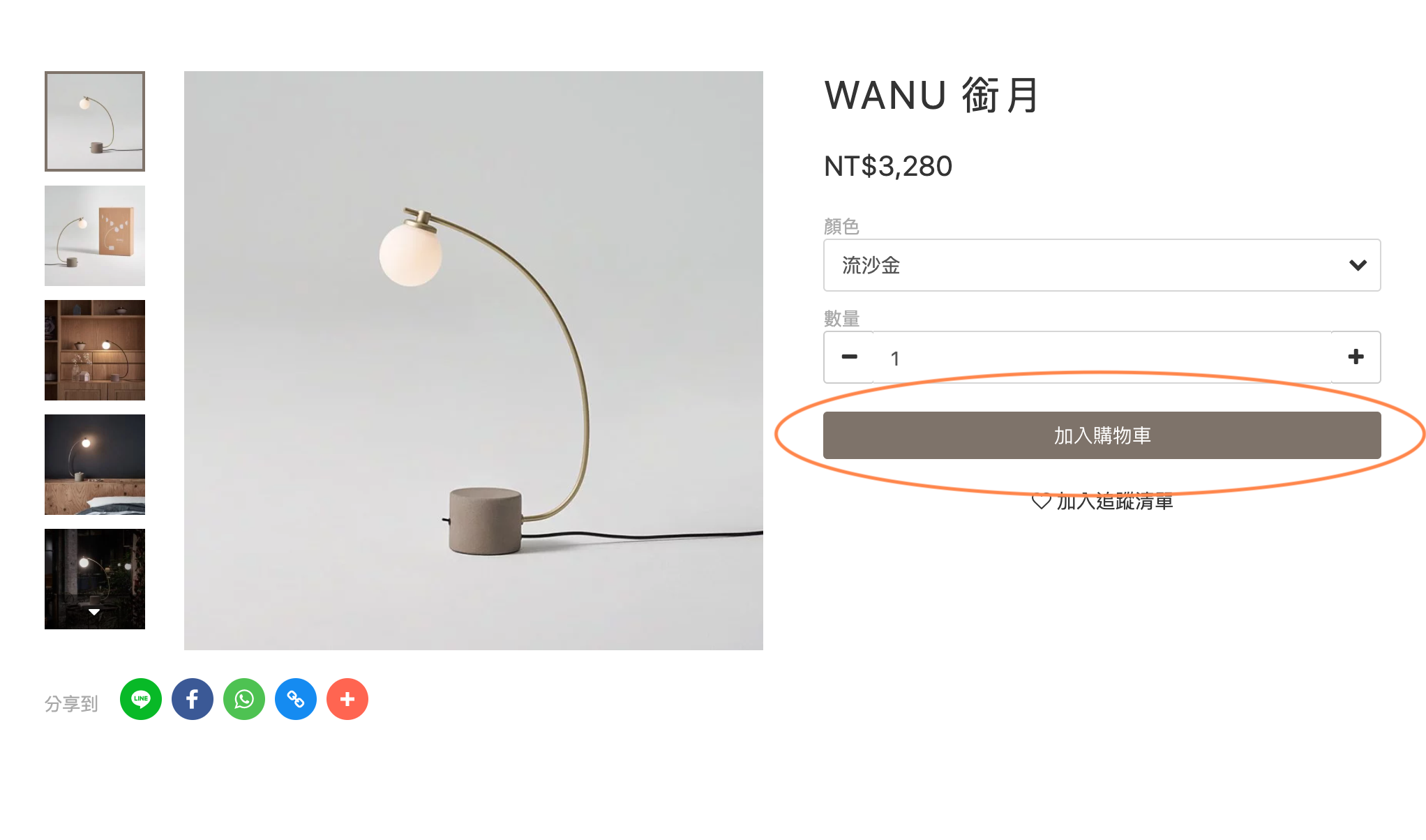Open the 顏色 color dropdown

(x=1102, y=265)
